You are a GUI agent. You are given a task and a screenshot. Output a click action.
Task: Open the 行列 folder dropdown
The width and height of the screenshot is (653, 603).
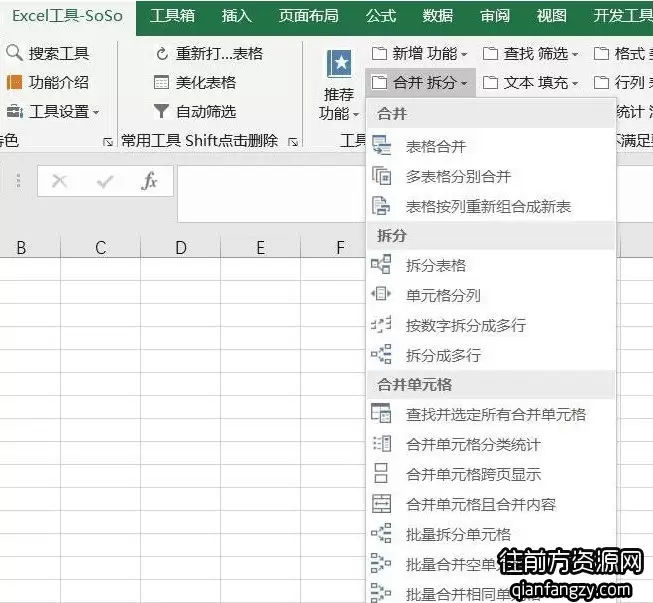(x=623, y=82)
